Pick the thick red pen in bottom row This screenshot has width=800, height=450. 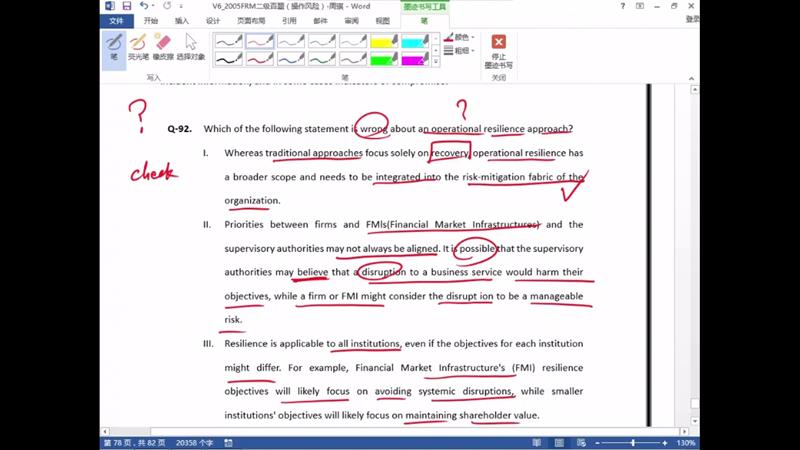[x=259, y=59]
